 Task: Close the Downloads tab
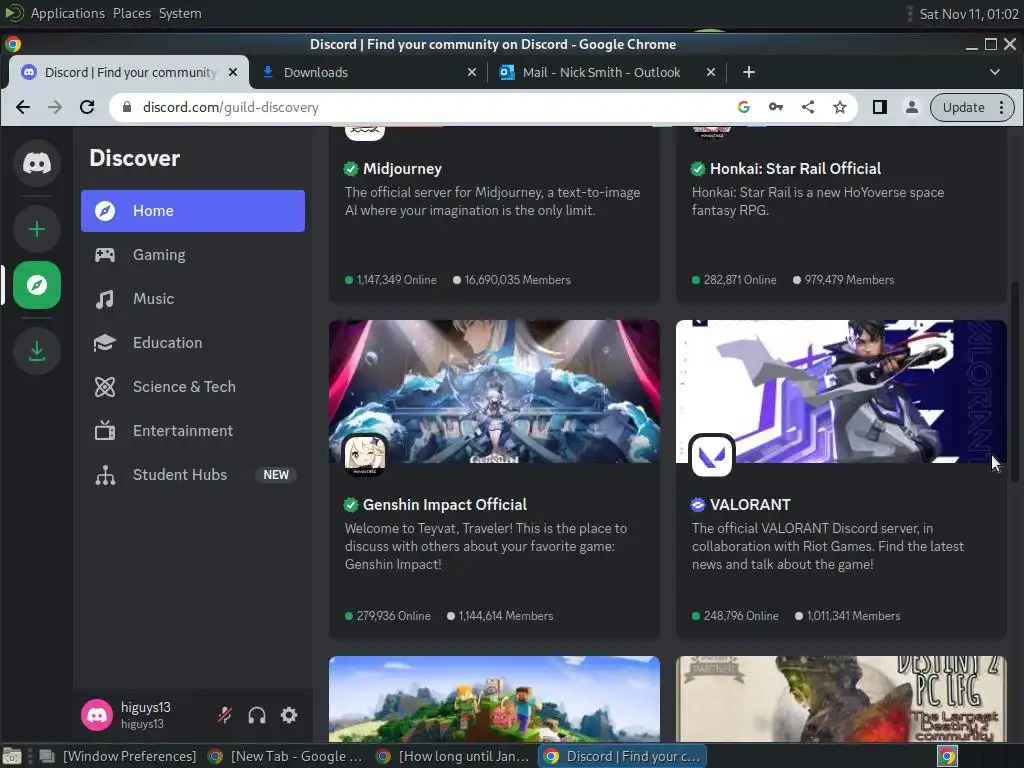[472, 72]
